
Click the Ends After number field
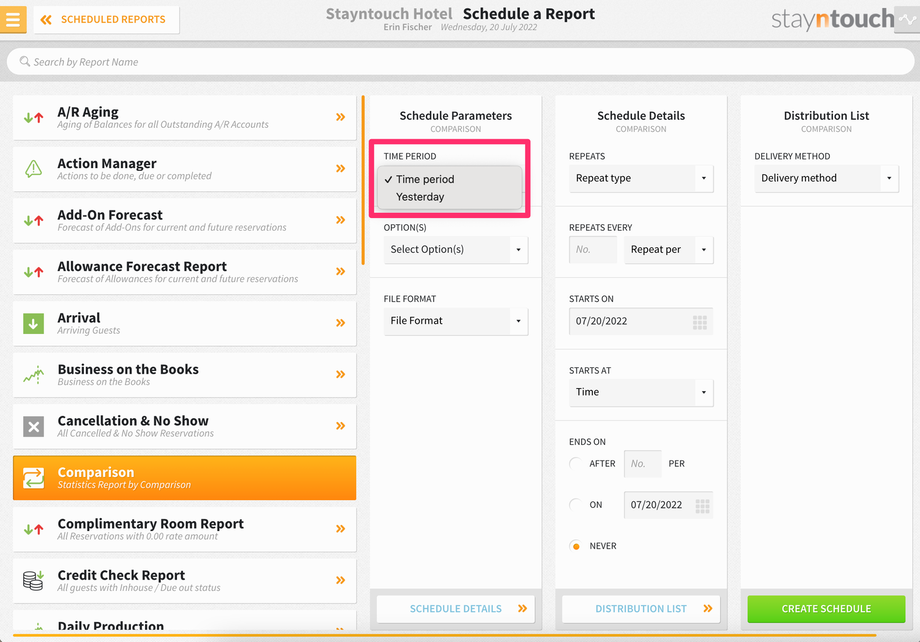(642, 464)
